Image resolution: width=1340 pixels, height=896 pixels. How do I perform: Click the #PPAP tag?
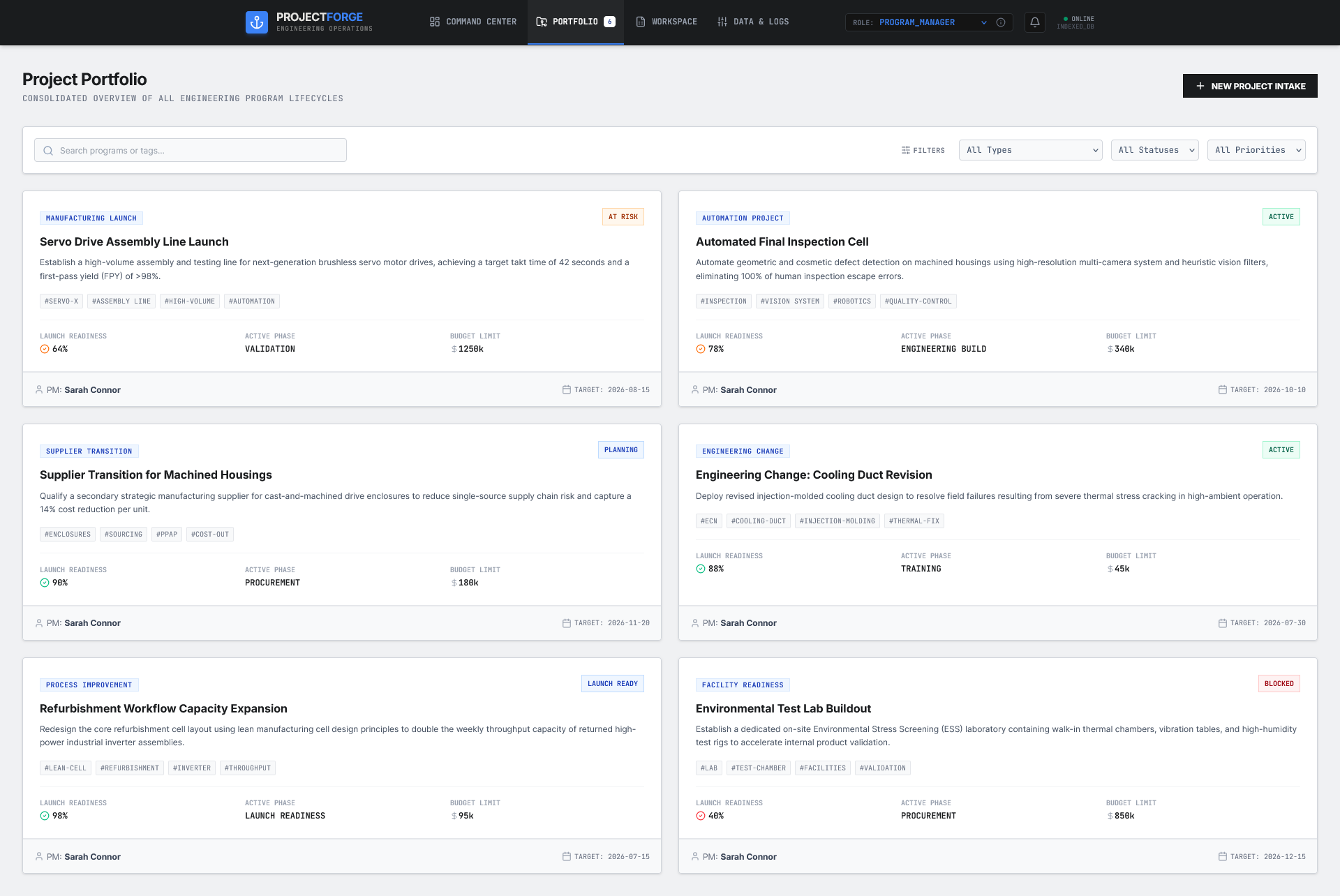pos(167,535)
